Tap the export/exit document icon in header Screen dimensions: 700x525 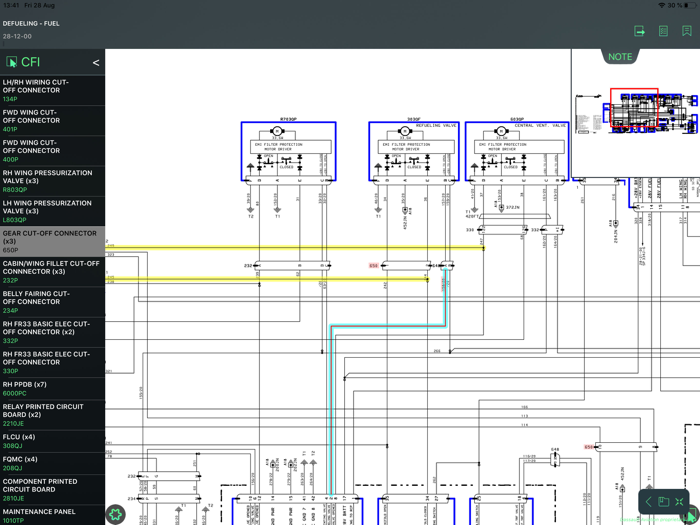(x=639, y=31)
